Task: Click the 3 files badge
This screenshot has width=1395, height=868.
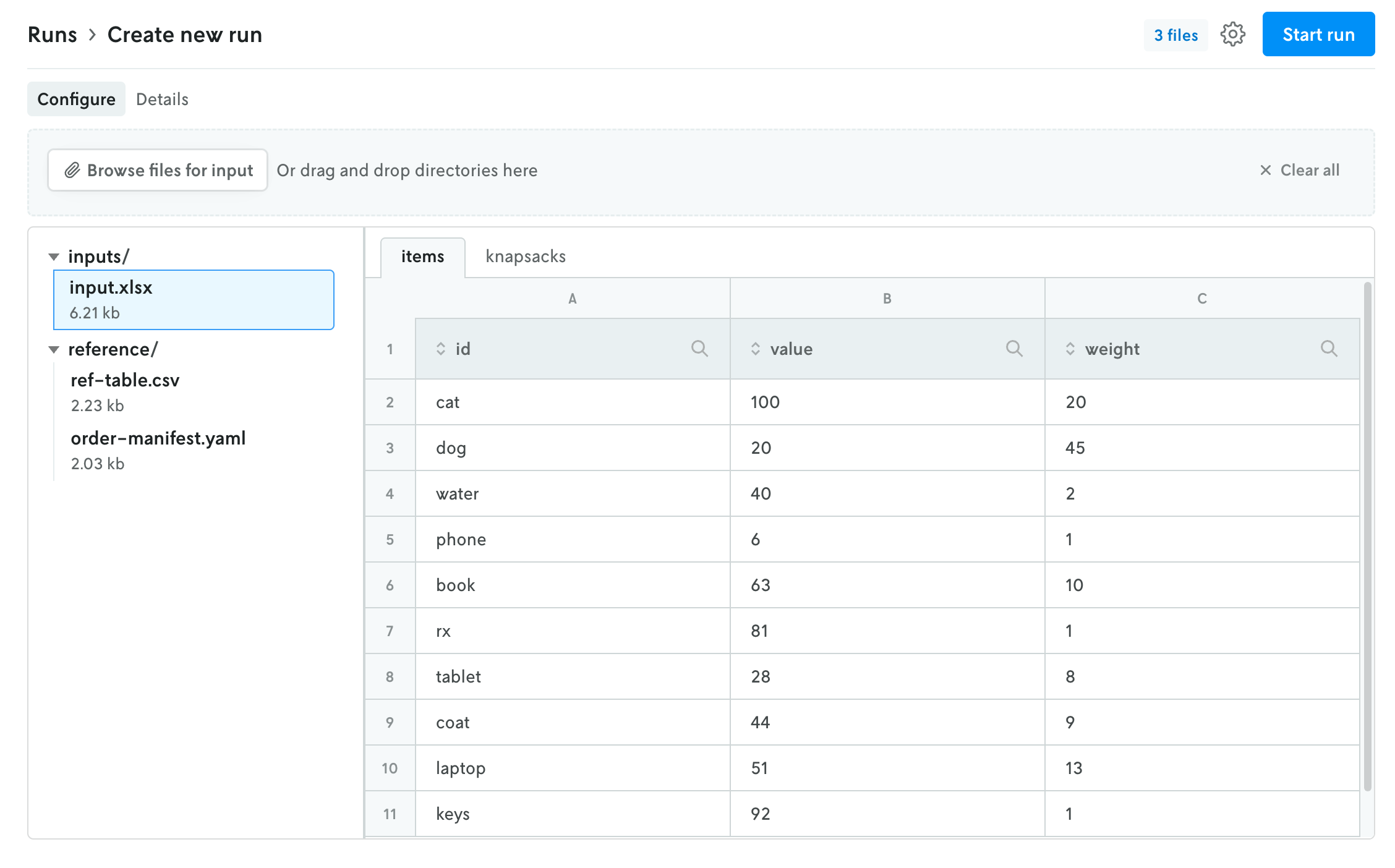Action: click(1175, 35)
